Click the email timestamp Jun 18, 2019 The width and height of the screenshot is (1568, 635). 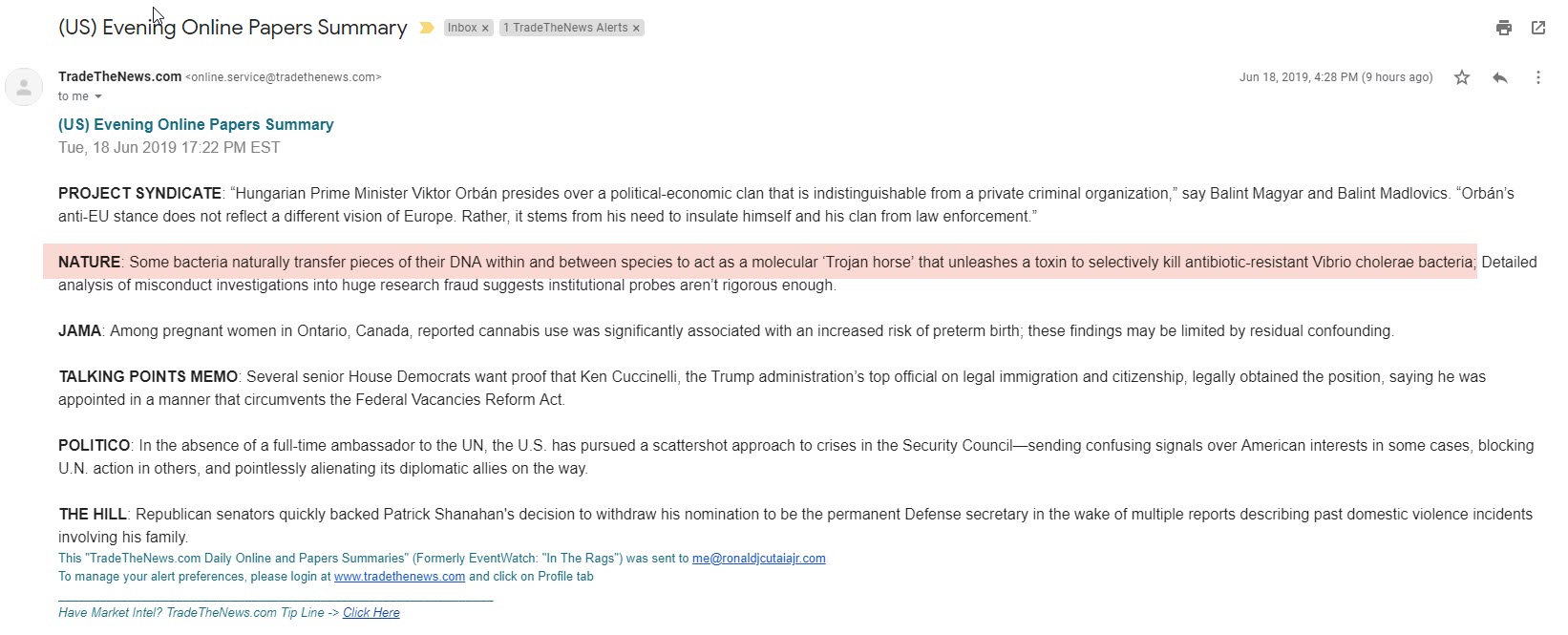click(1336, 77)
